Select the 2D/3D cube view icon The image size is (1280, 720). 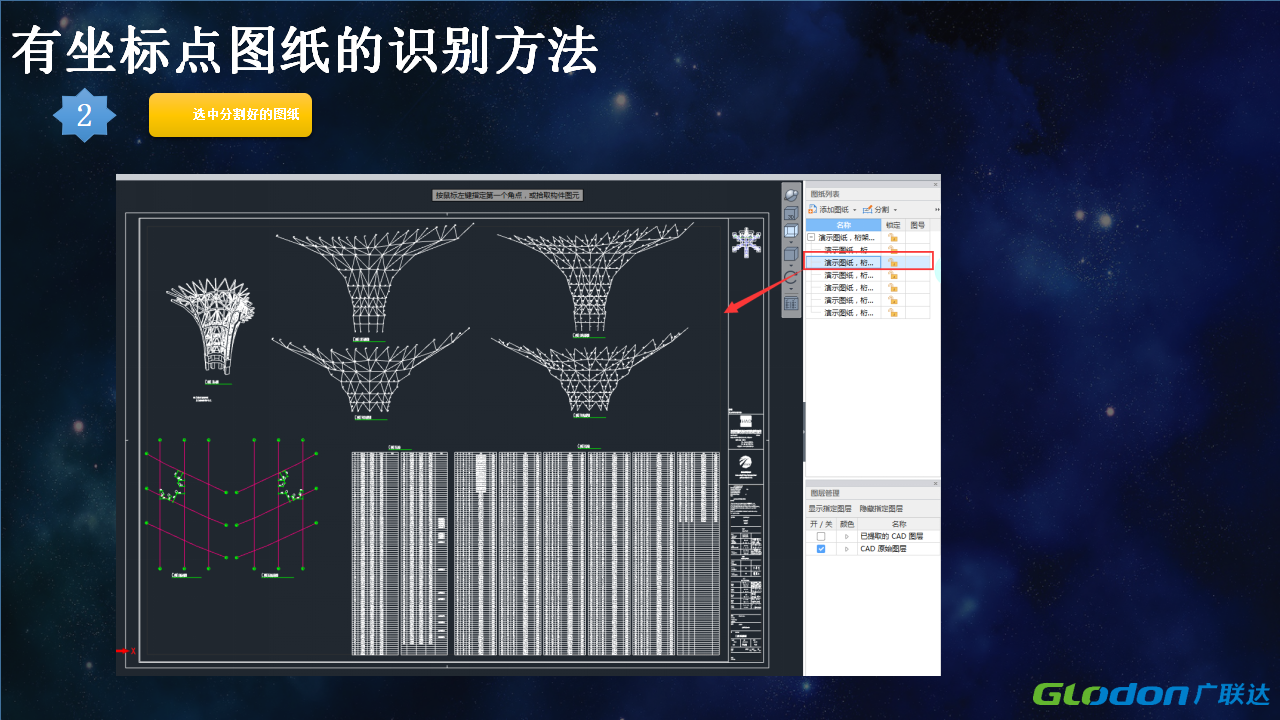pos(791,214)
